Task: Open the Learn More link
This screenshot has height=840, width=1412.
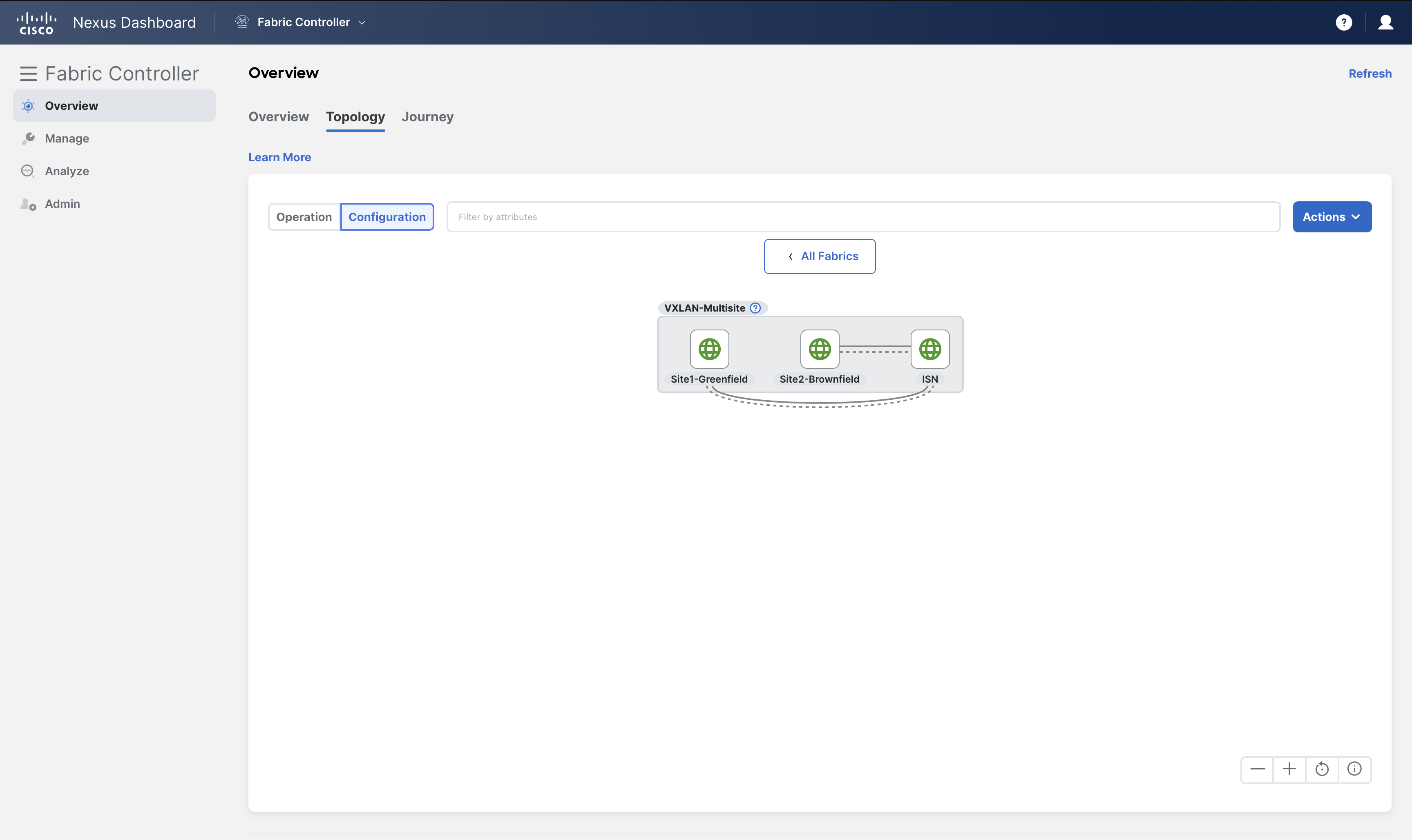Action: (x=280, y=157)
